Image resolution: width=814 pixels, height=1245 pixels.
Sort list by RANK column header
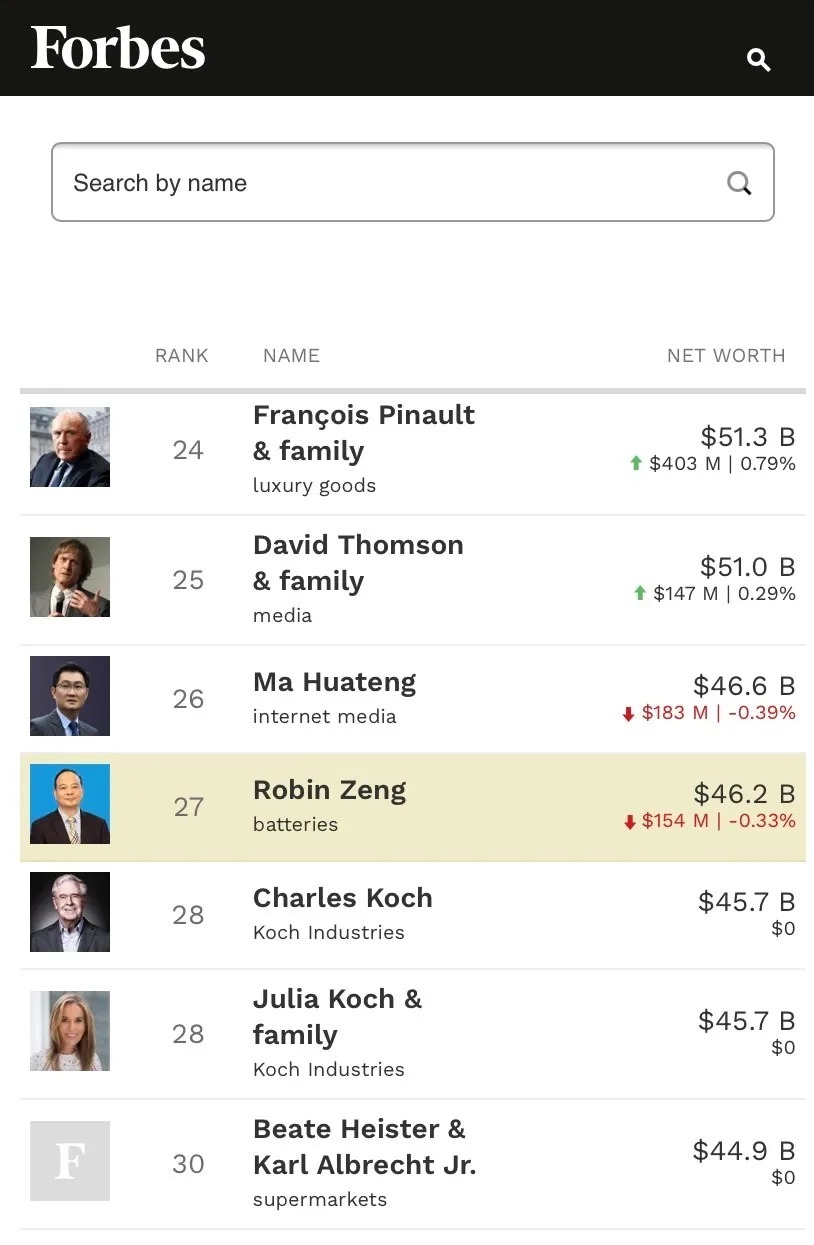[182, 355]
